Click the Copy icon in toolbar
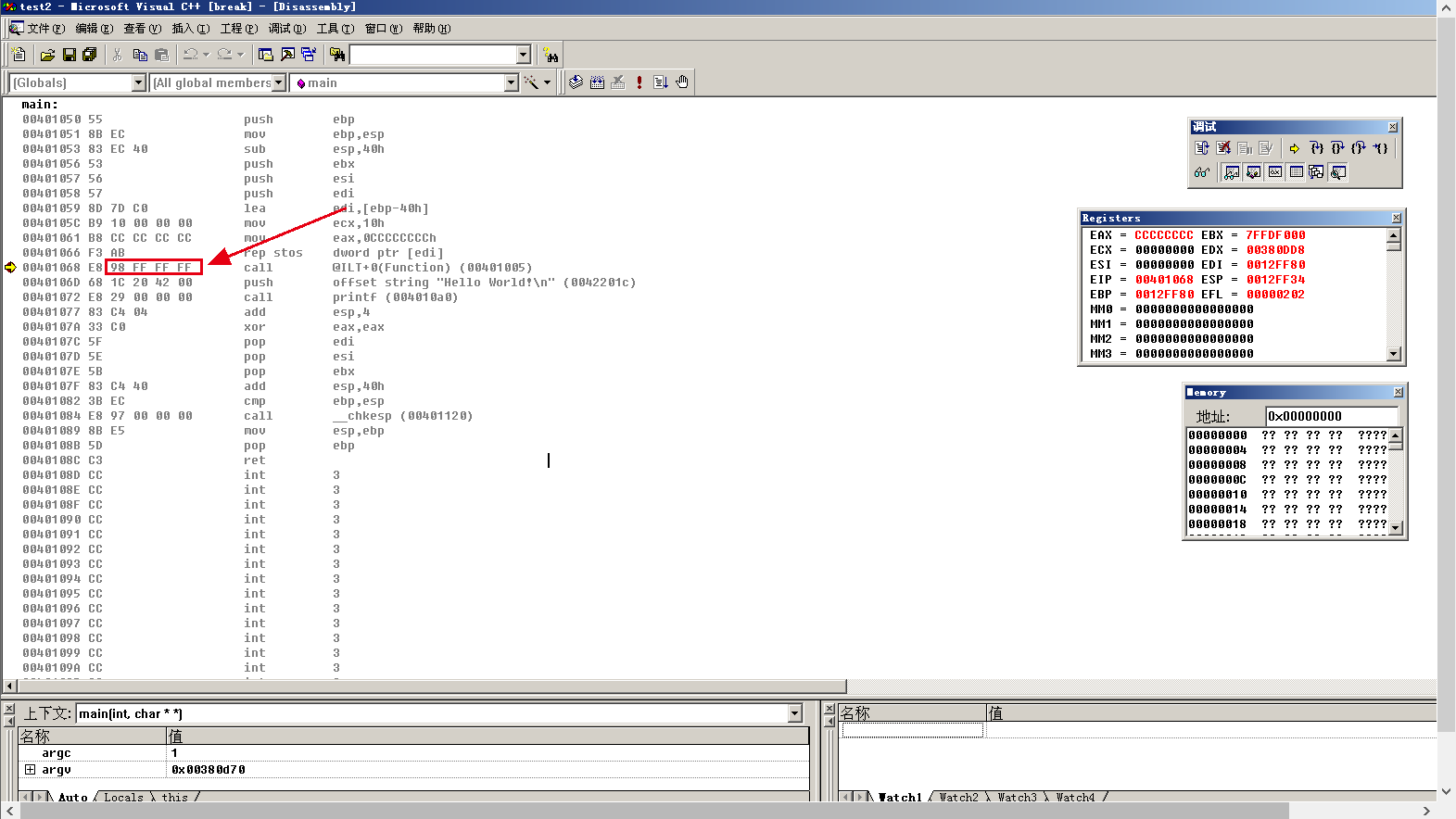Viewport: 1456px width, 819px height. (x=140, y=55)
